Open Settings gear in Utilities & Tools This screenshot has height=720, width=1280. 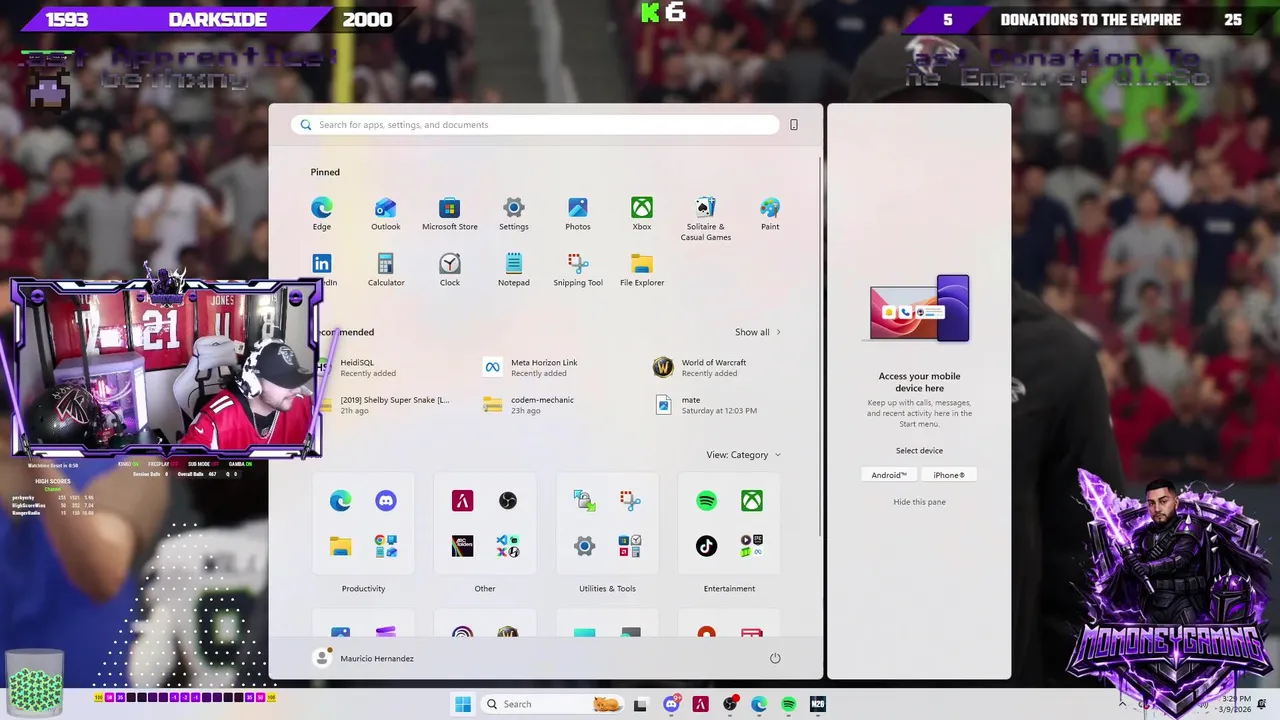(x=584, y=546)
